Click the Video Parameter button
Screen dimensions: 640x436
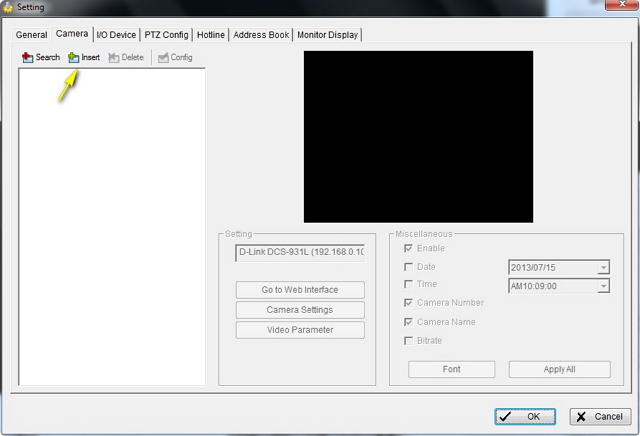pos(300,330)
